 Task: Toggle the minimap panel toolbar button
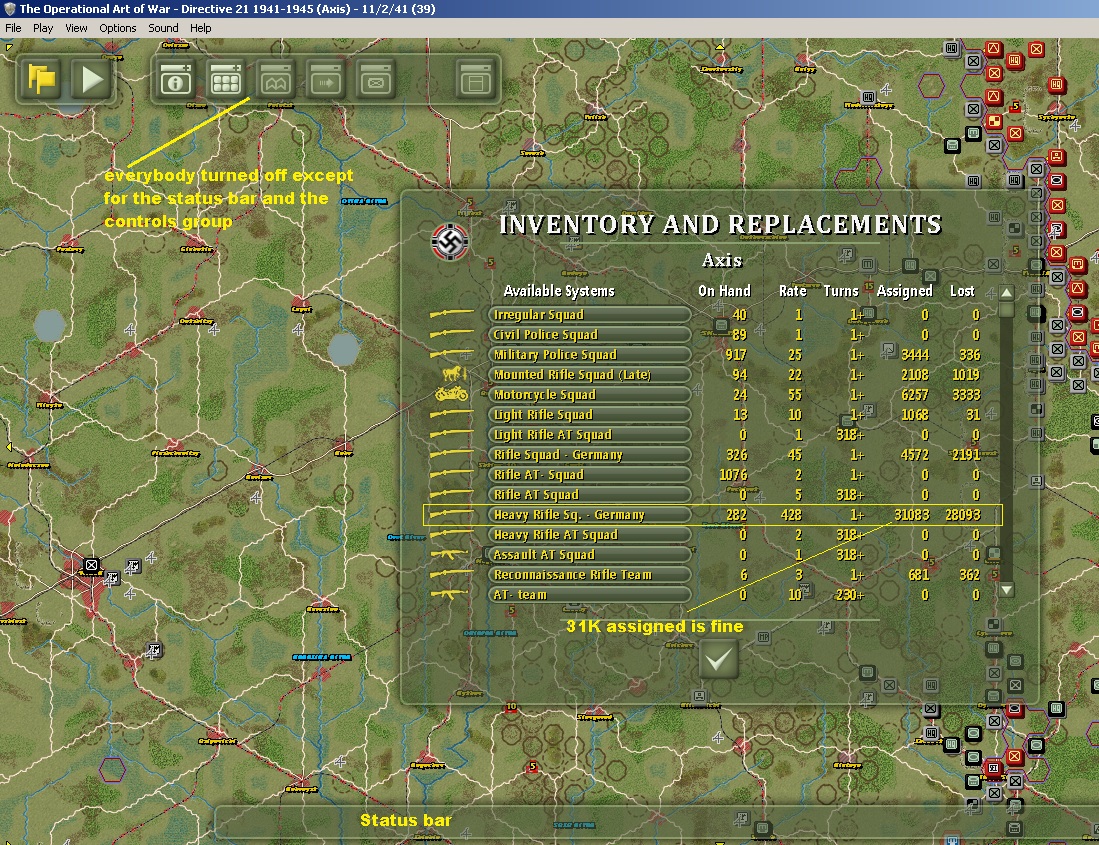pos(275,79)
